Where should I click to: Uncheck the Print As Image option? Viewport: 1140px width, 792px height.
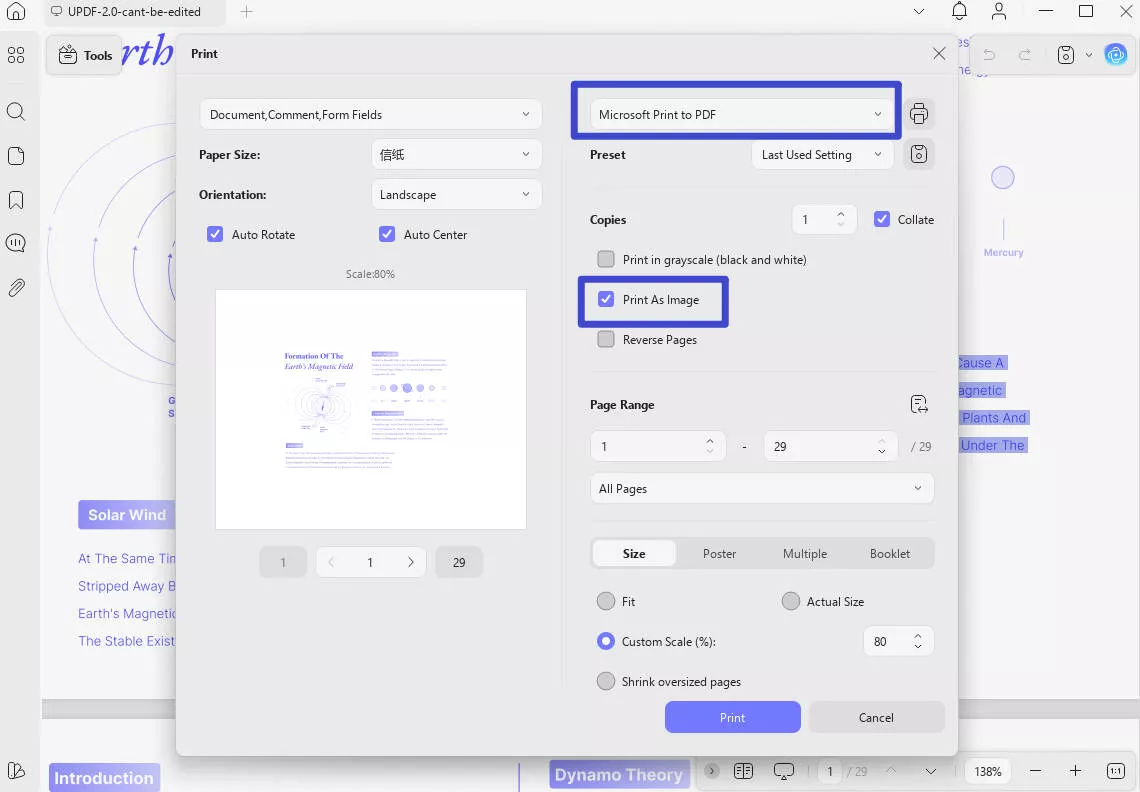click(606, 300)
